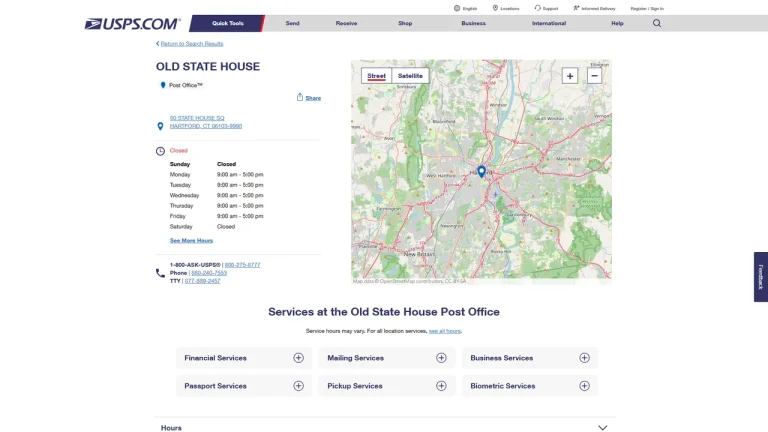Click Return to Search Results link
This screenshot has height=432, width=768.
[192, 44]
